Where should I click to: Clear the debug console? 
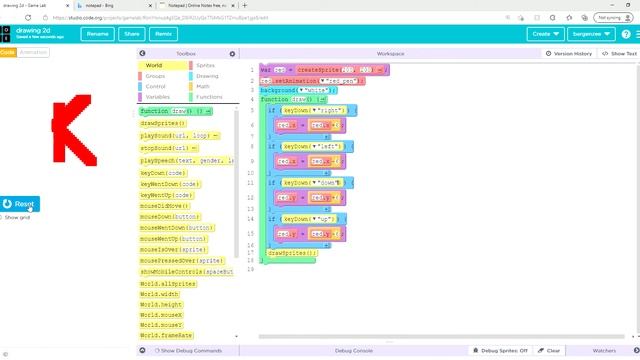(x=549, y=351)
